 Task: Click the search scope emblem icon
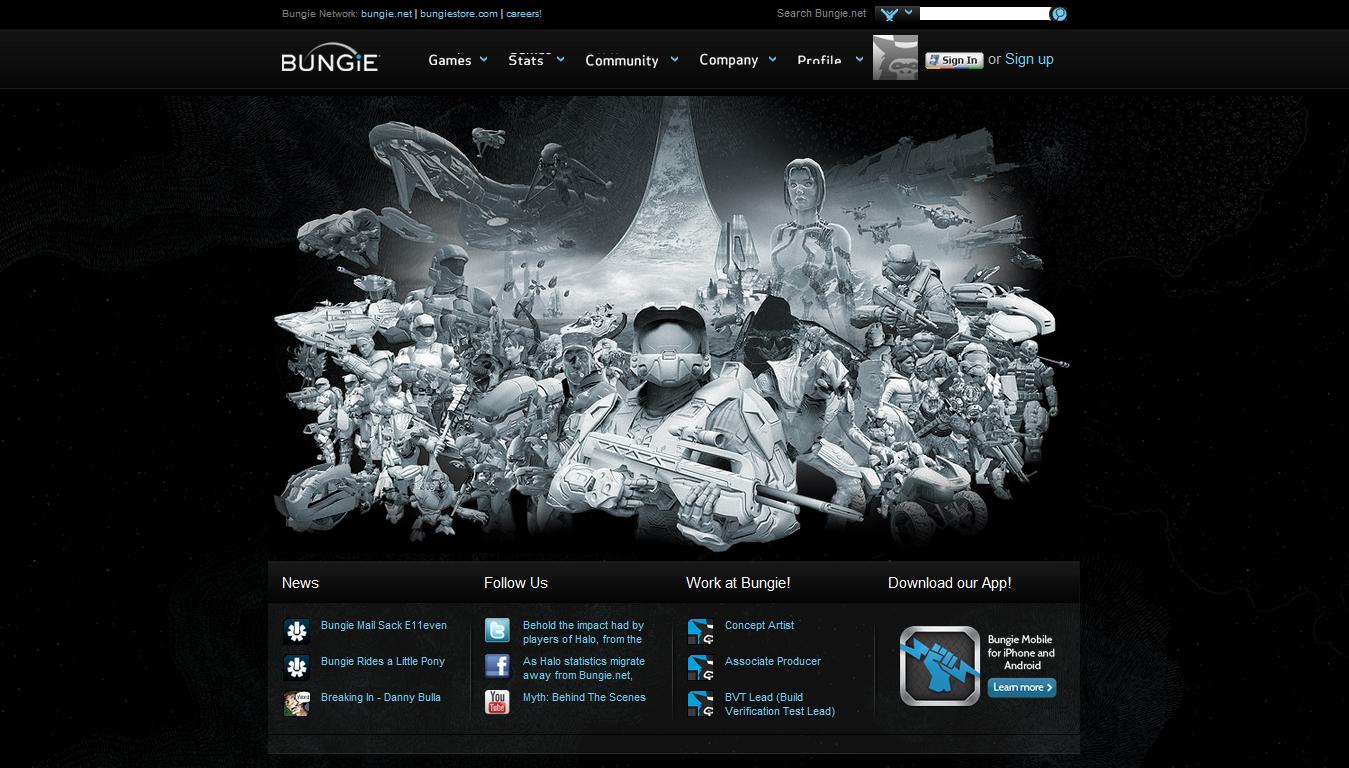pos(888,14)
